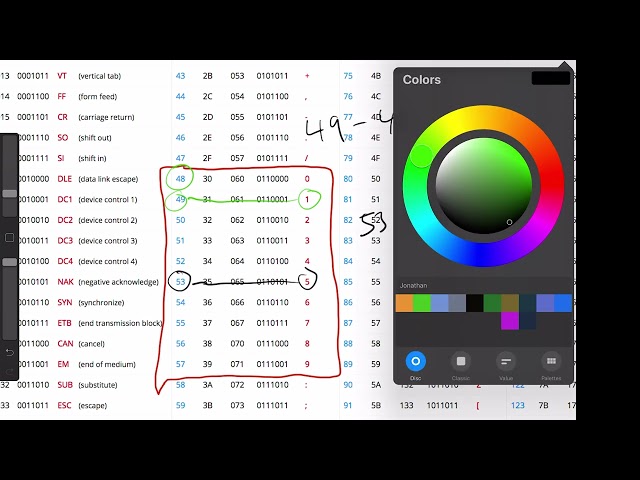Click the brush size slider handle

(10, 193)
